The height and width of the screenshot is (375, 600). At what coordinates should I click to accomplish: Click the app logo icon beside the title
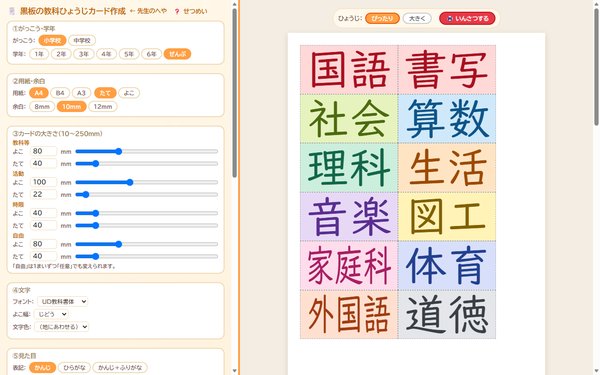click(x=11, y=11)
